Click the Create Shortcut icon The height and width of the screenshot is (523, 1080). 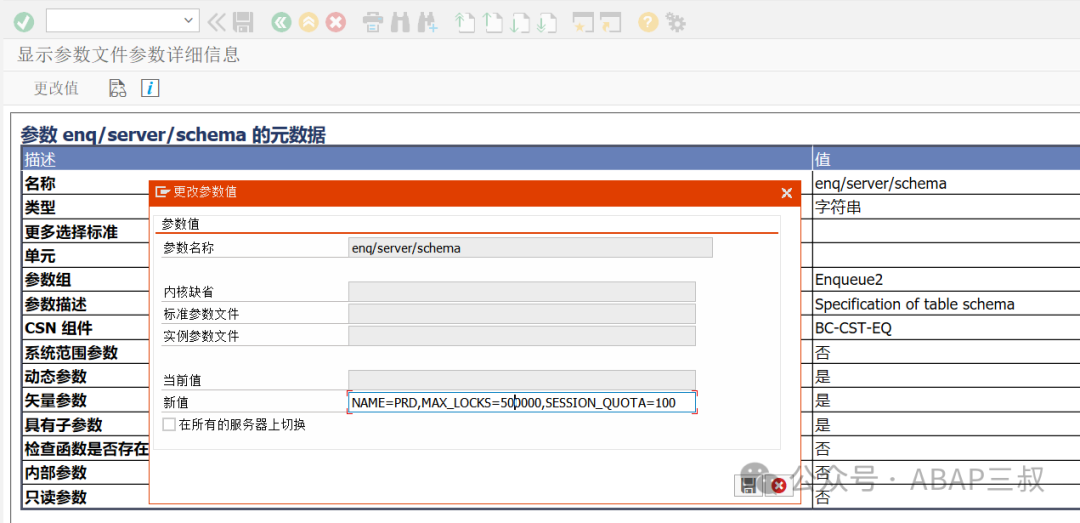[611, 23]
